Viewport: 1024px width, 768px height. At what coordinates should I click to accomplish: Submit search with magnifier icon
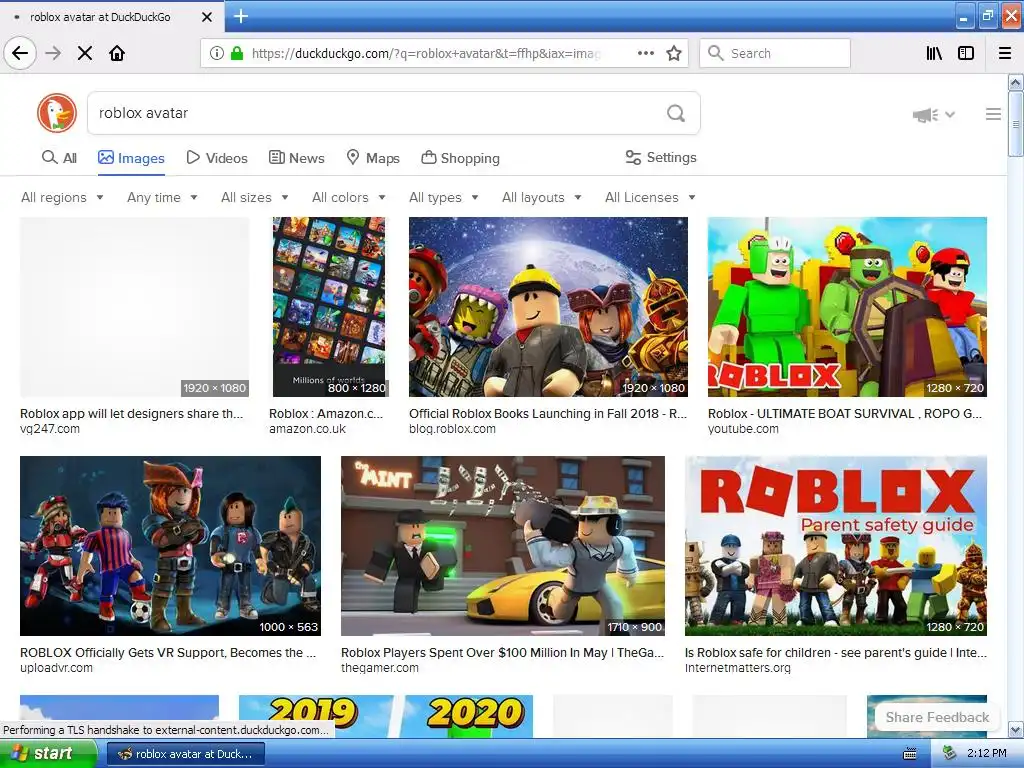(676, 113)
